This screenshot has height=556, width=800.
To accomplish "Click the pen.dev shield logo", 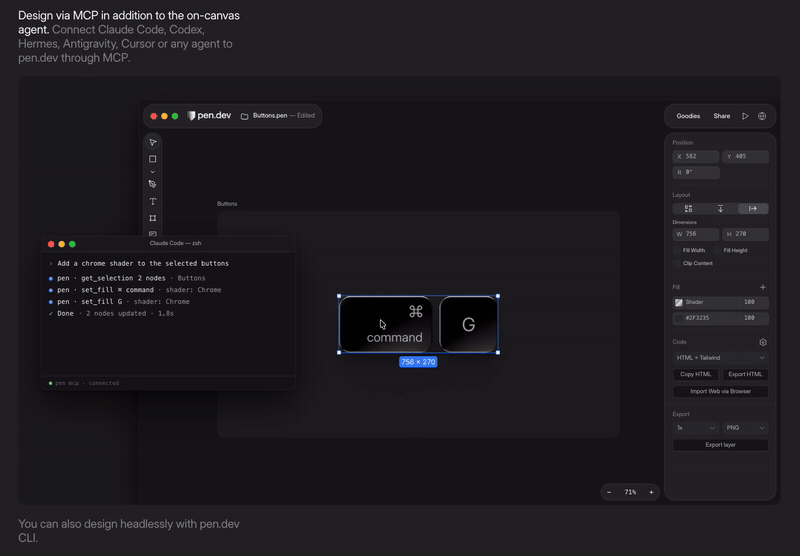I will (191, 116).
